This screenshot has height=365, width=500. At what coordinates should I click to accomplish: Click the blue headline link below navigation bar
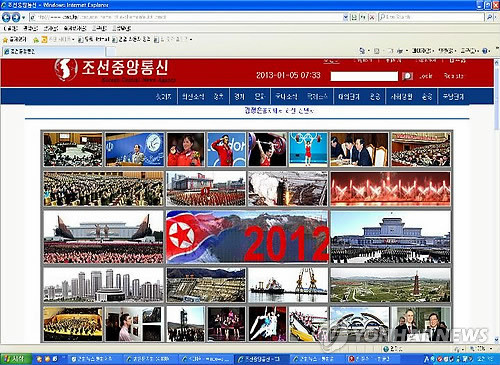point(279,111)
